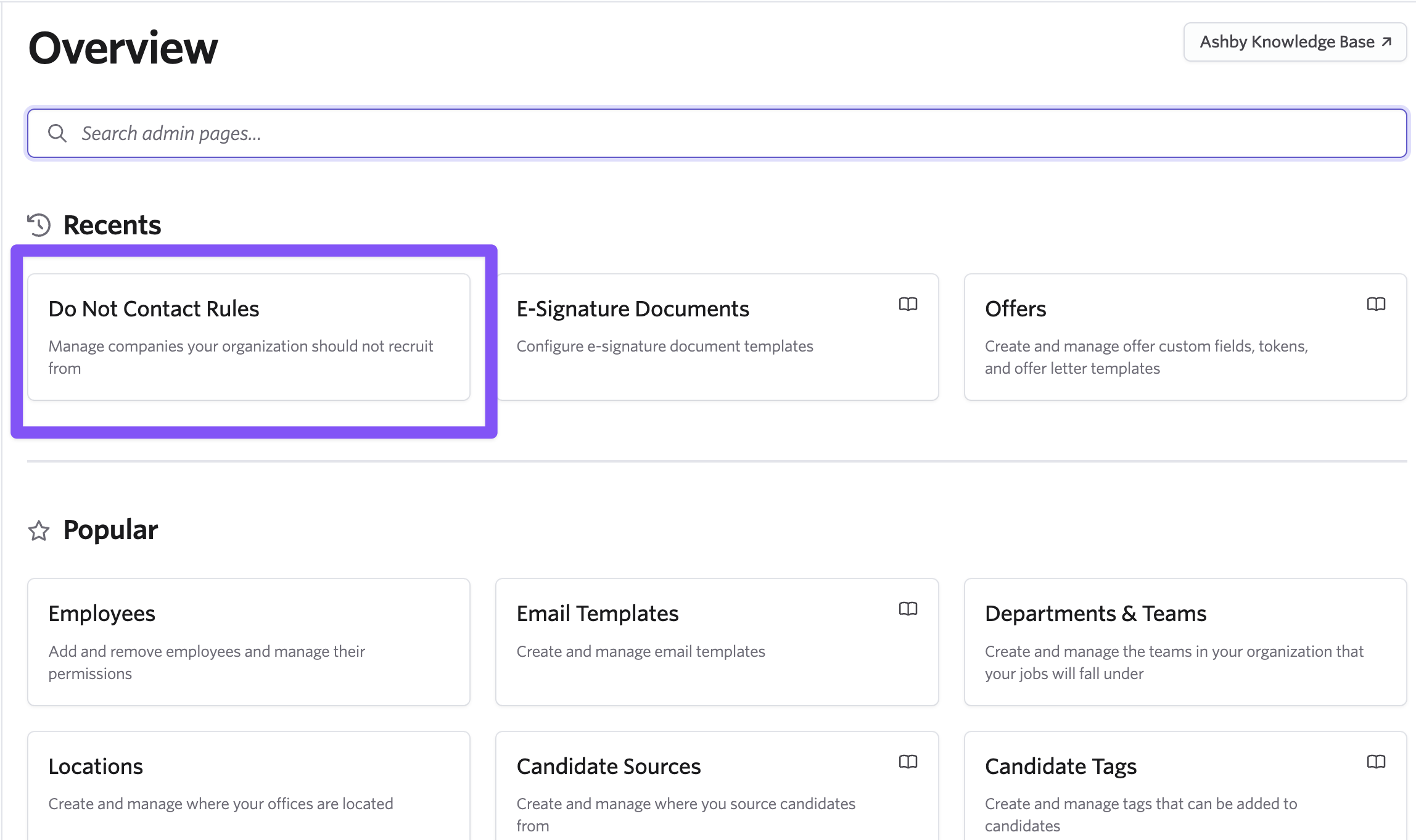The image size is (1416, 840).
Task: Click the Recents clock history icon
Action: pyautogui.click(x=39, y=225)
